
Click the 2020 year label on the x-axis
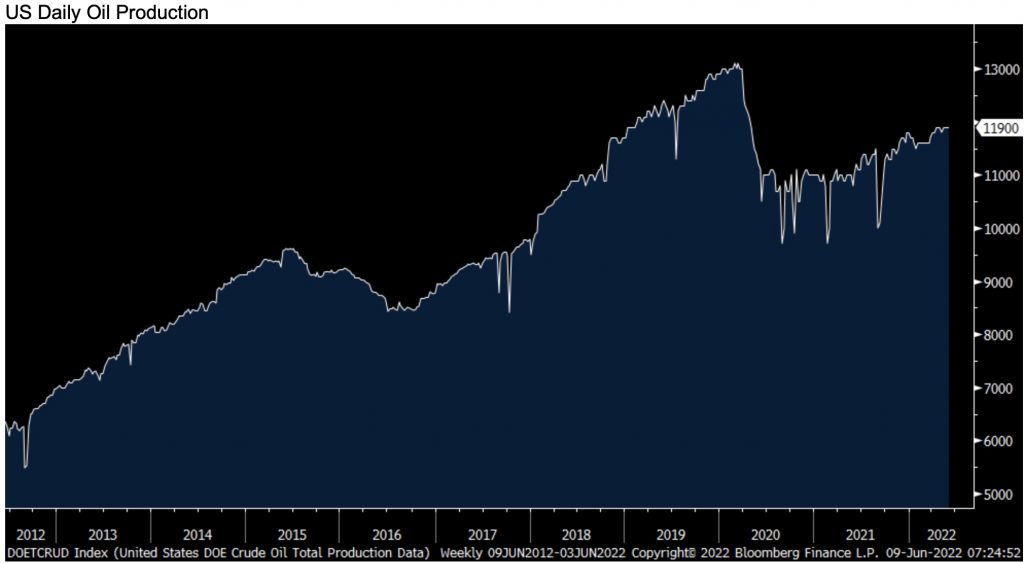point(766,534)
